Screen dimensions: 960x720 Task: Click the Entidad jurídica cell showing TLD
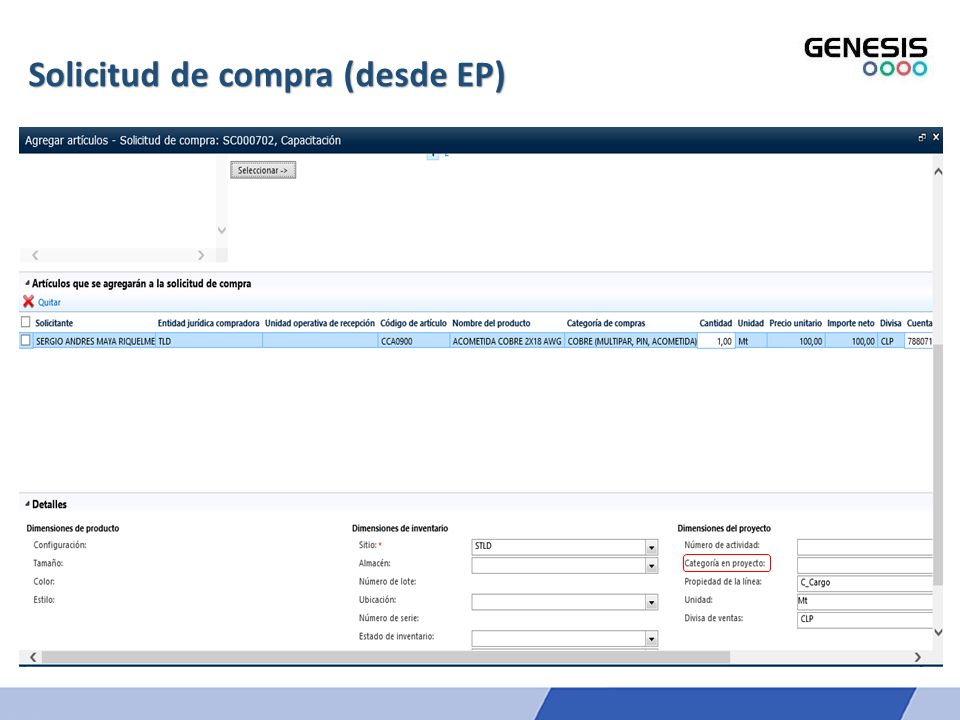209,341
